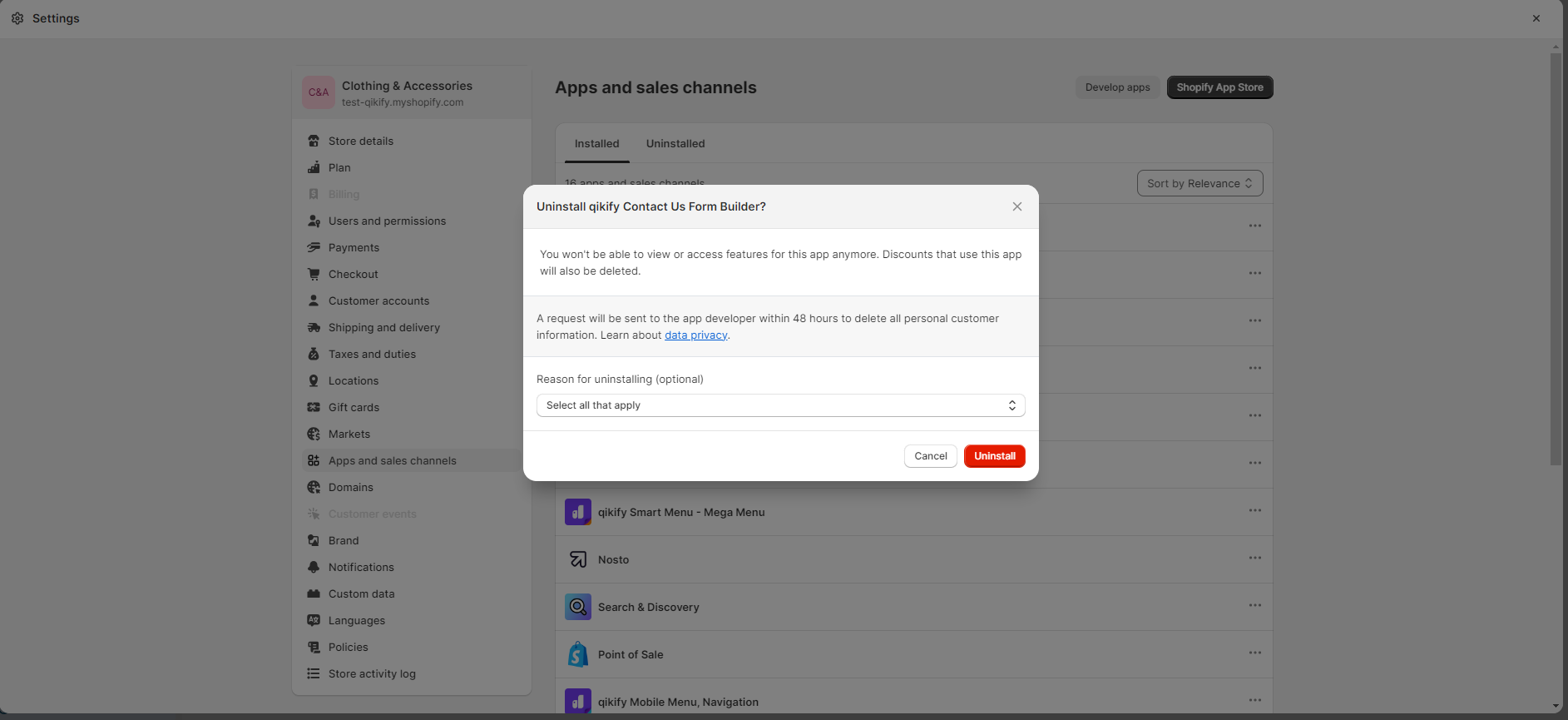This screenshot has width=1568, height=720.
Task: Open more actions for qikify Mobile Menu
Action: pyautogui.click(x=1255, y=700)
